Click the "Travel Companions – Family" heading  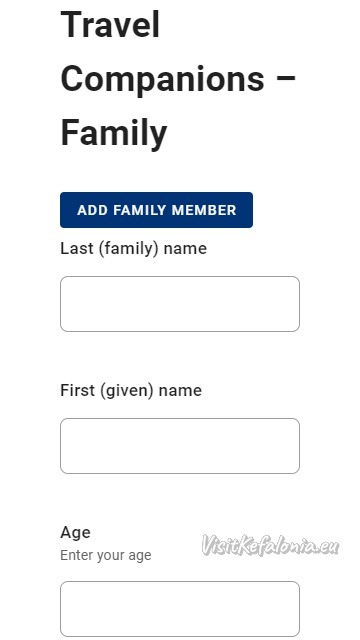(178, 79)
